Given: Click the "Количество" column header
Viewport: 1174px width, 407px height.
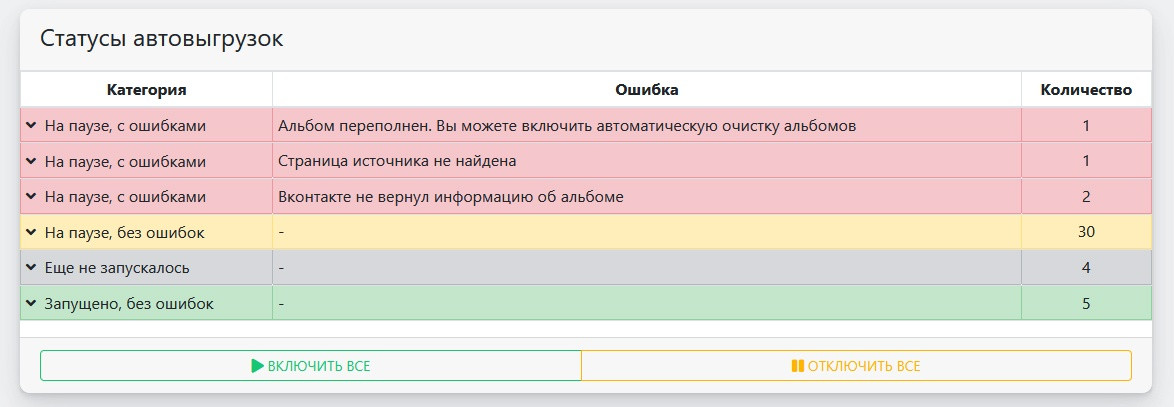Looking at the screenshot, I should tap(1086, 90).
